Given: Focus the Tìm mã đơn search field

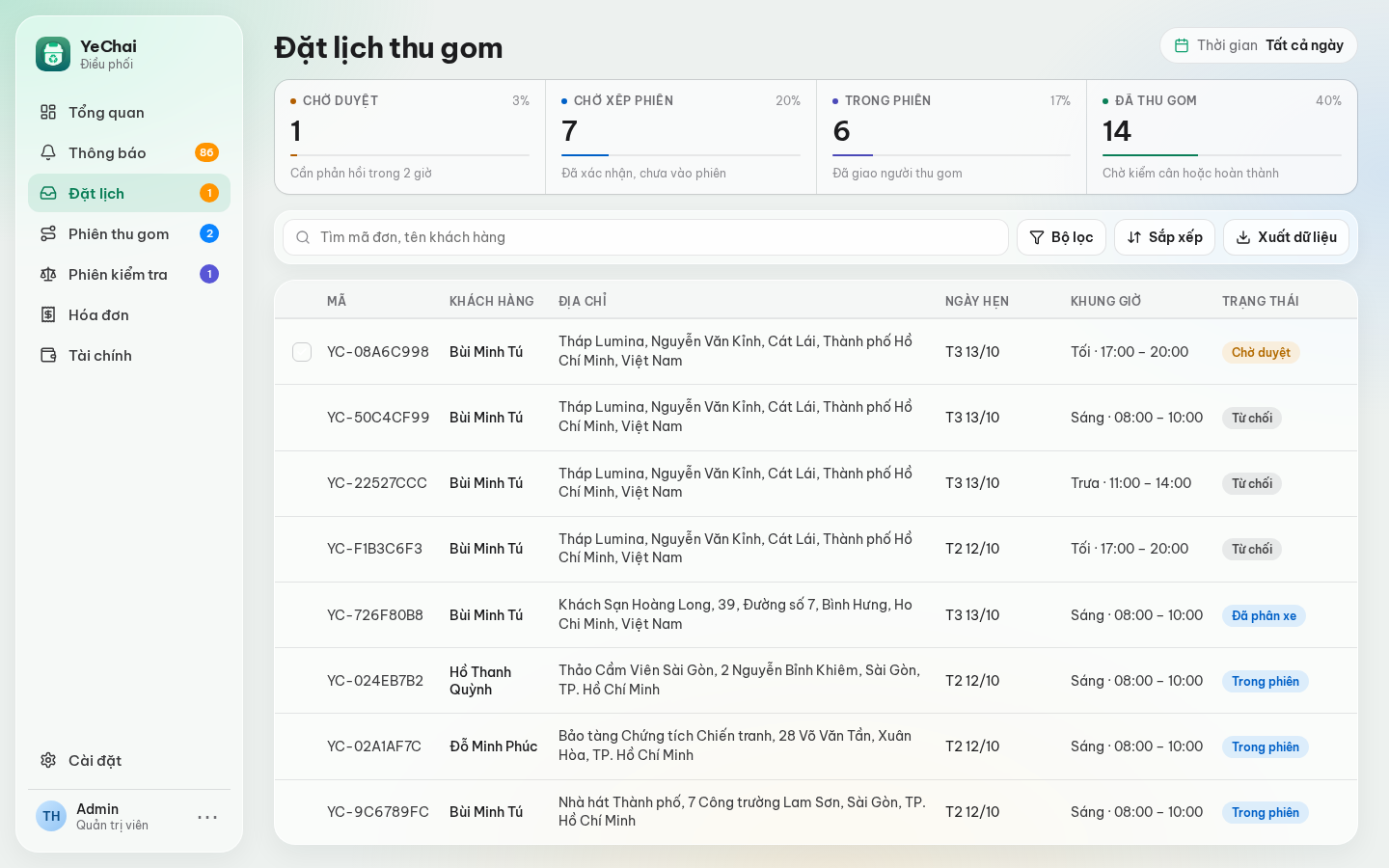Looking at the screenshot, I should click(x=645, y=237).
